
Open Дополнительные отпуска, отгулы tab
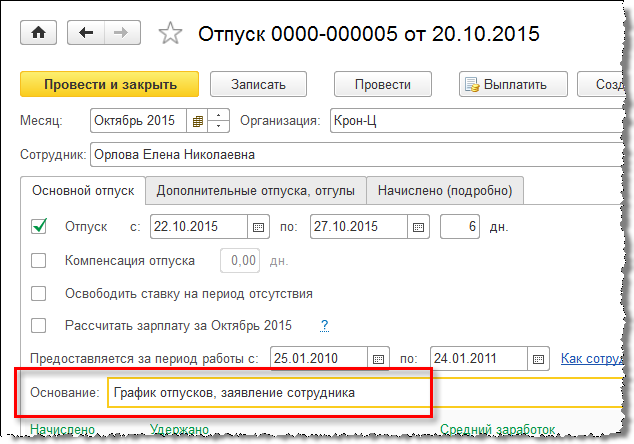[x=256, y=190]
